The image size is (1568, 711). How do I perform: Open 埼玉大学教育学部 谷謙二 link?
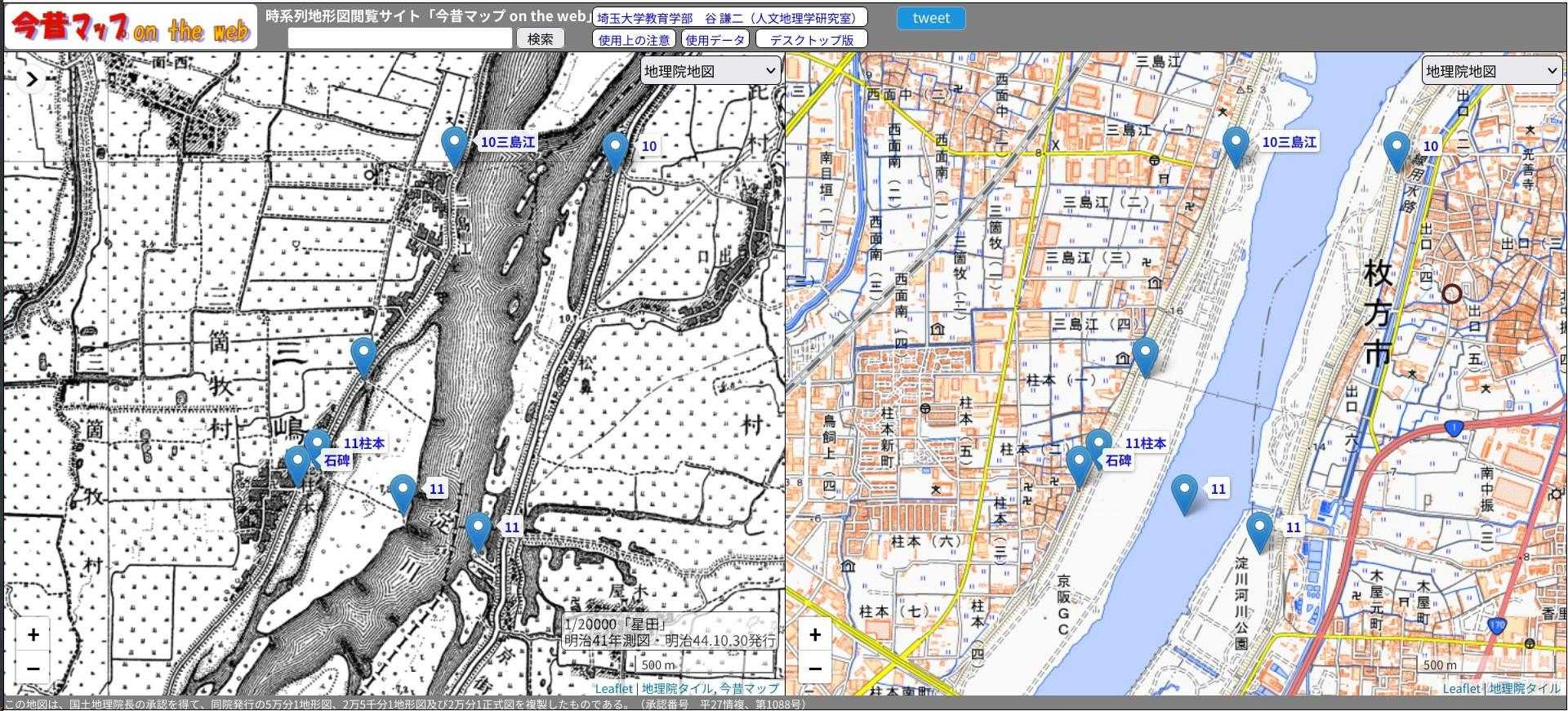729,17
